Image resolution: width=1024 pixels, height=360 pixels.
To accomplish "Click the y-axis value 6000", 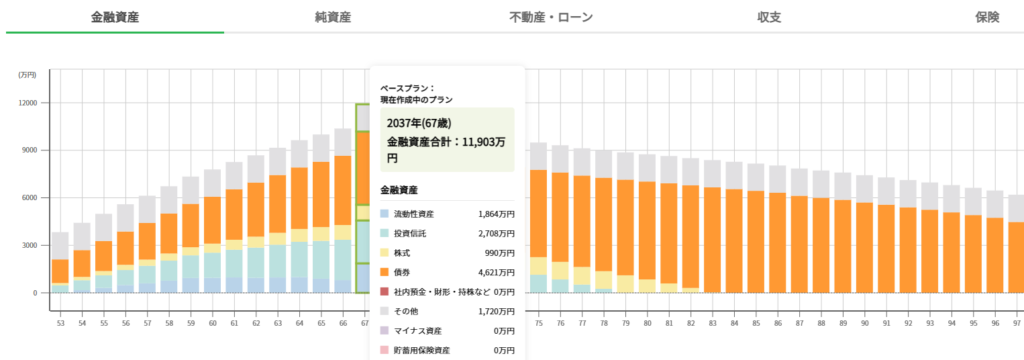I will point(29,198).
